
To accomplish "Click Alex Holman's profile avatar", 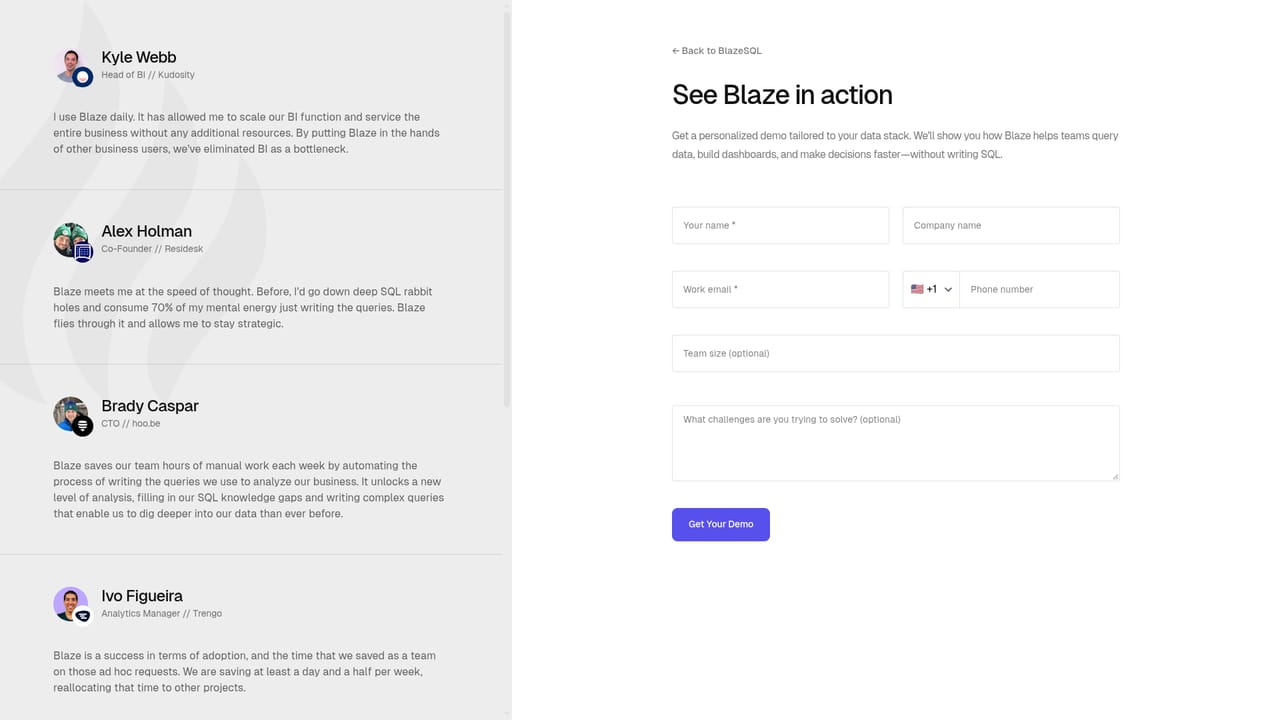I will [x=70, y=240].
